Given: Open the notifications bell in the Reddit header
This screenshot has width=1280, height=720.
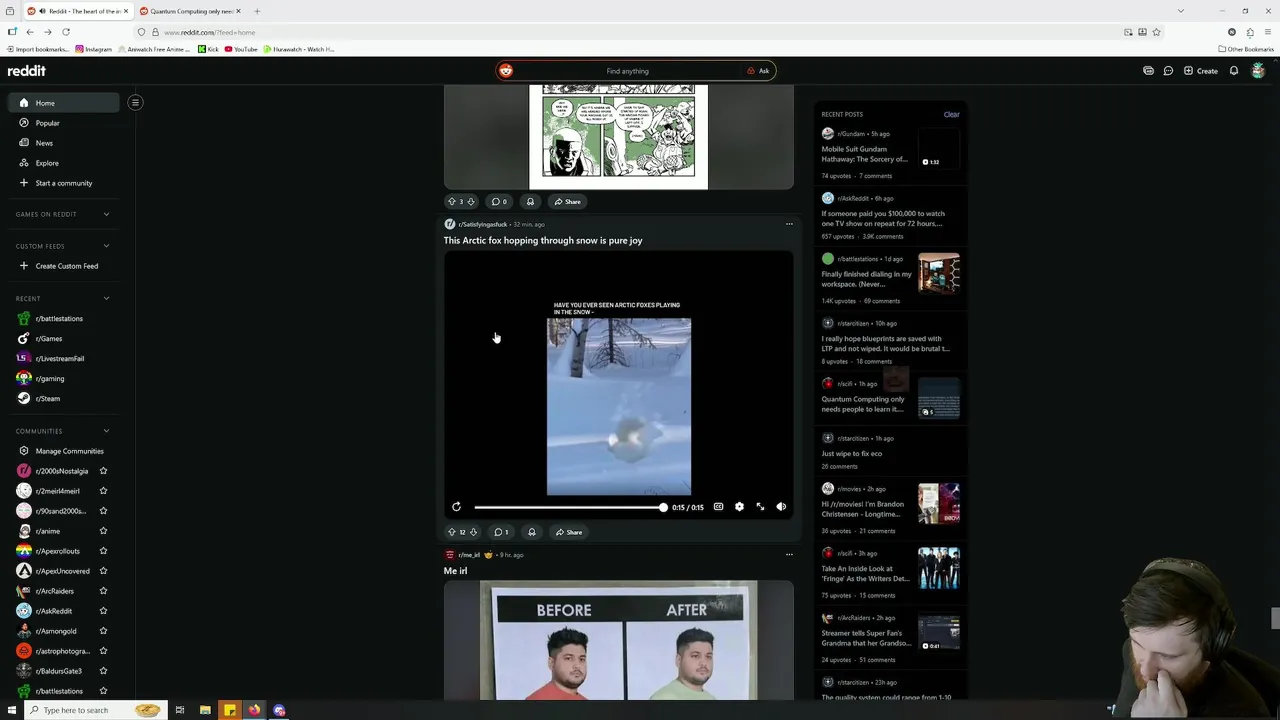Looking at the screenshot, I should pyautogui.click(x=1234, y=71).
